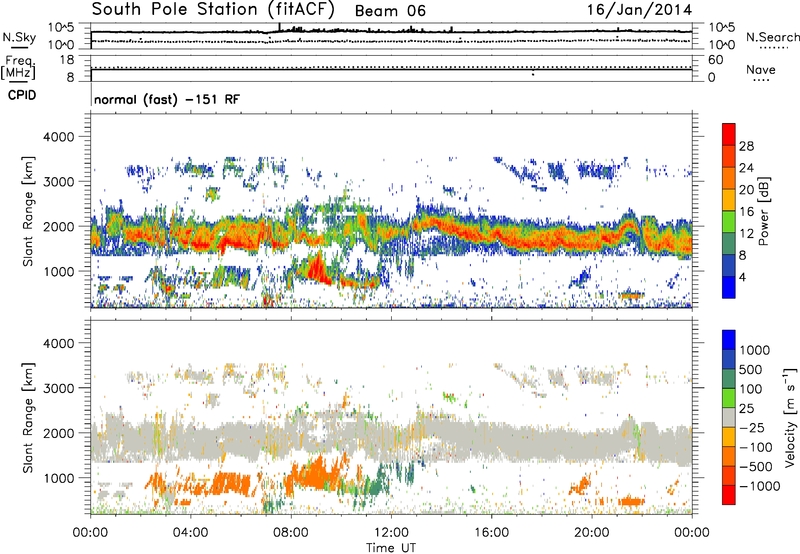Select the "N.Sky" legend label
Image resolution: width=800 pixels, height=554 pixels.
pos(19,37)
